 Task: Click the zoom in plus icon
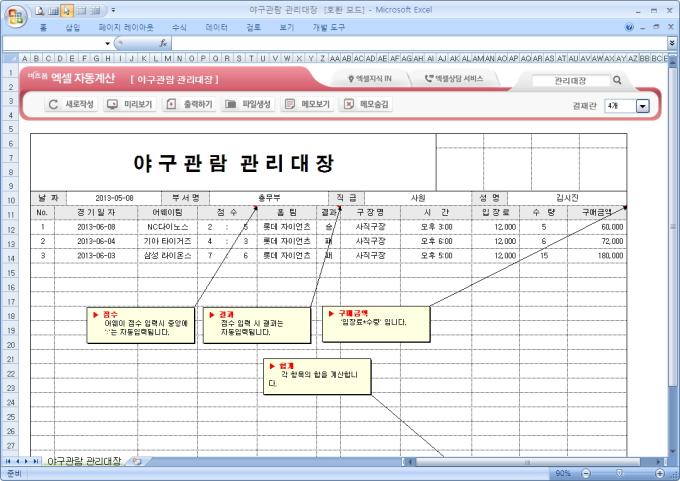click(x=660, y=473)
